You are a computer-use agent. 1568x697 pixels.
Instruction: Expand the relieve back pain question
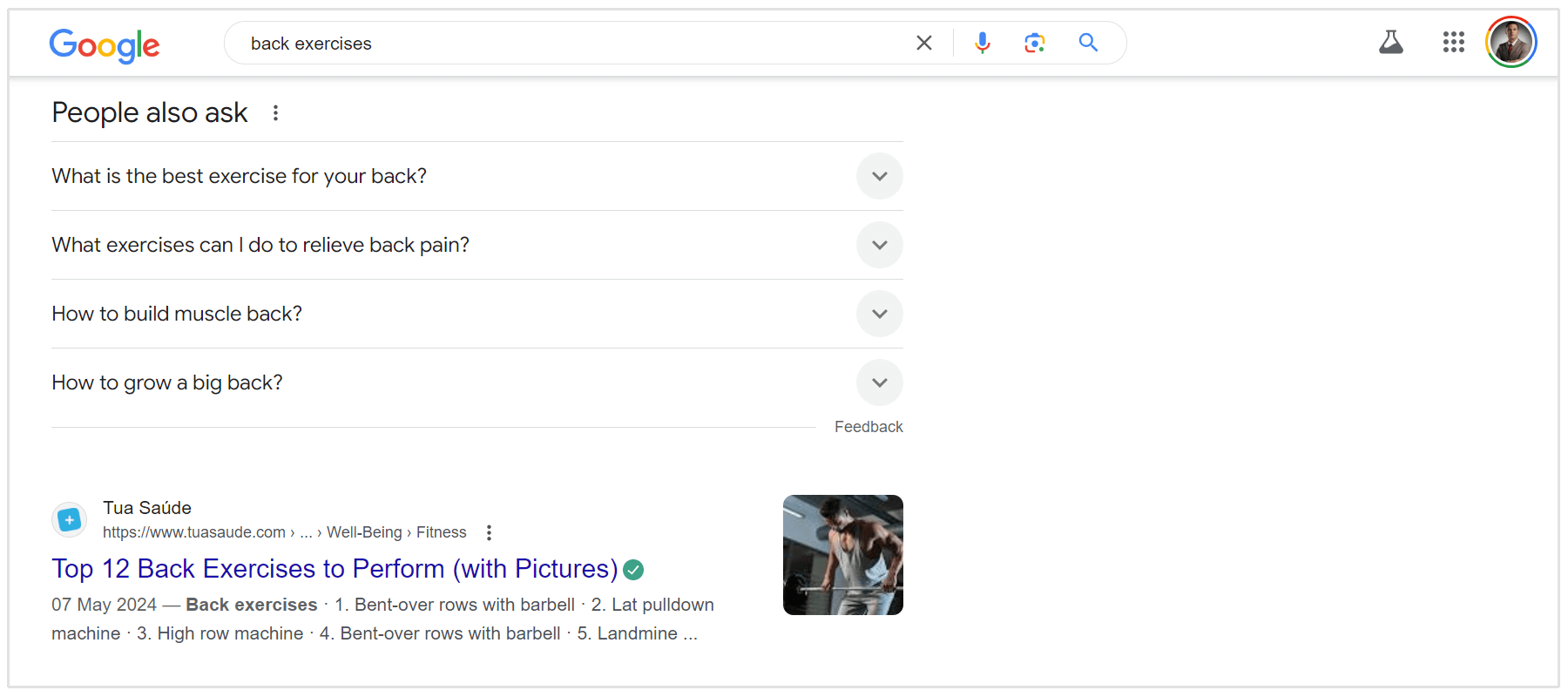click(879, 245)
